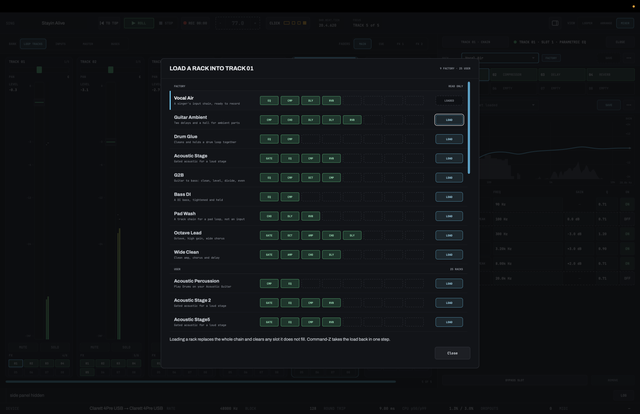Image resolution: width=640 pixels, height=414 pixels.
Task: Select the Drum Glue rack name
Action: [185, 136]
